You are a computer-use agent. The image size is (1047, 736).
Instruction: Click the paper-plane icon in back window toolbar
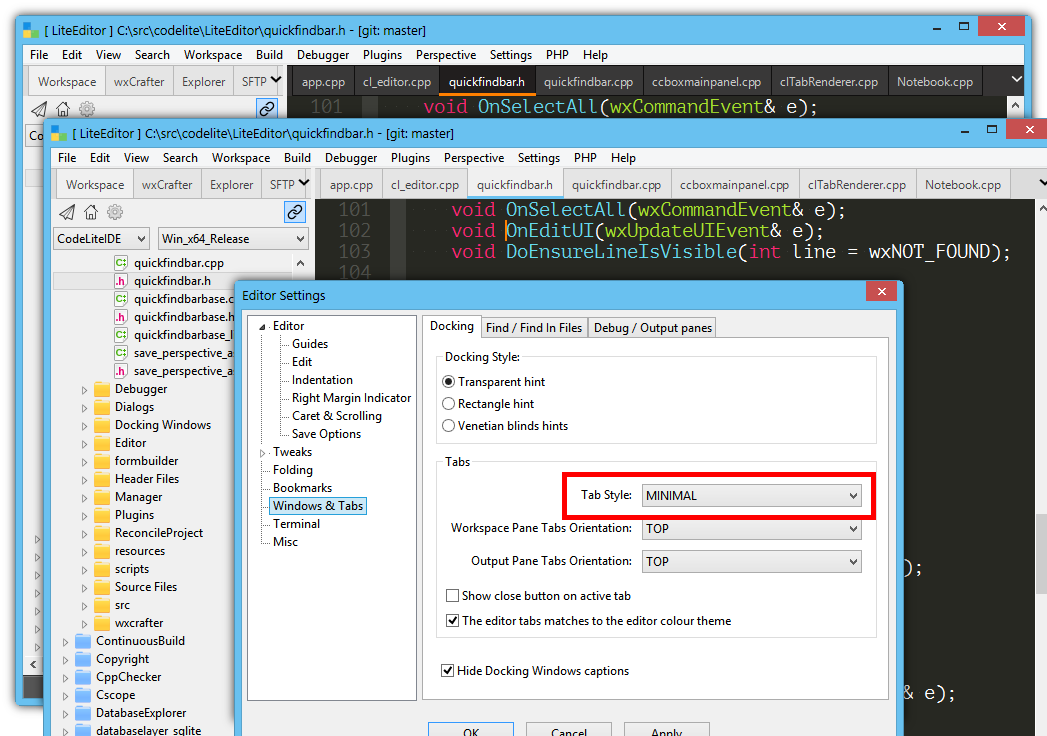pos(39,109)
